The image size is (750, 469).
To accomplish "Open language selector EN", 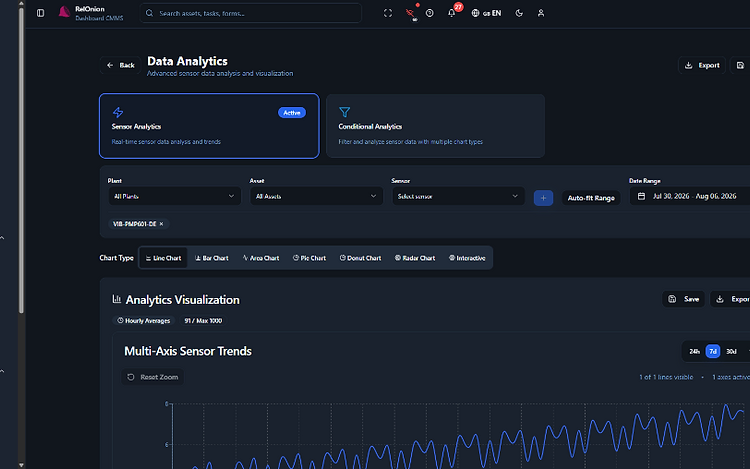I will point(486,13).
